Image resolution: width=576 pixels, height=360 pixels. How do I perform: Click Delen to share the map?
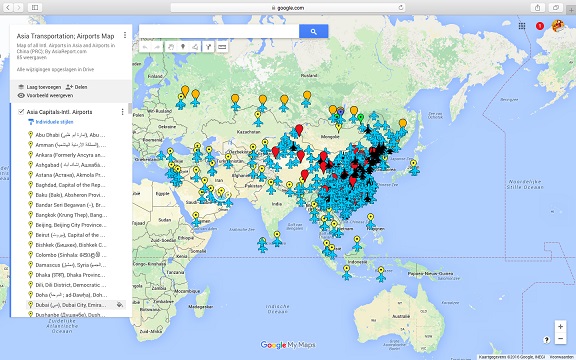(81, 87)
